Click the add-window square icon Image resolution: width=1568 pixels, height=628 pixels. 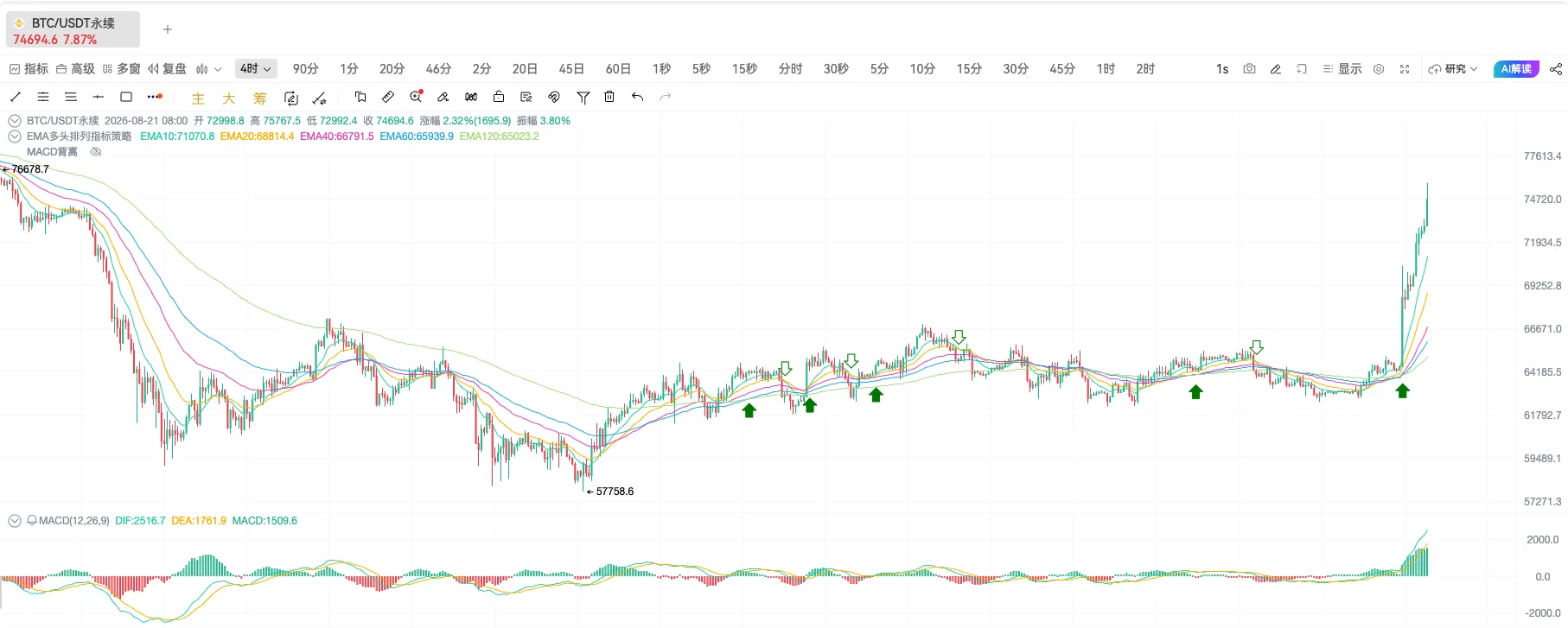point(1301,68)
